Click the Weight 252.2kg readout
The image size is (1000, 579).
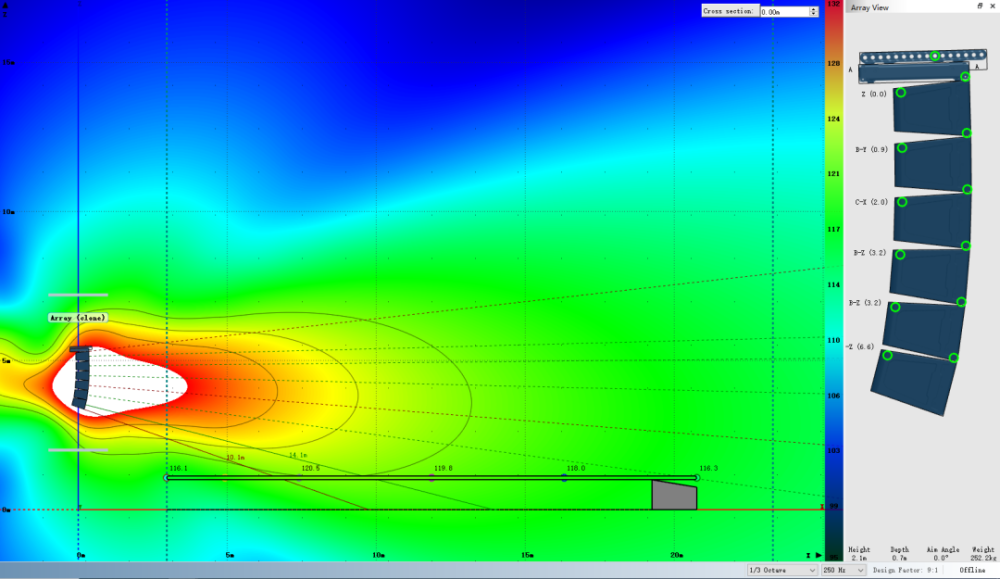click(x=983, y=553)
